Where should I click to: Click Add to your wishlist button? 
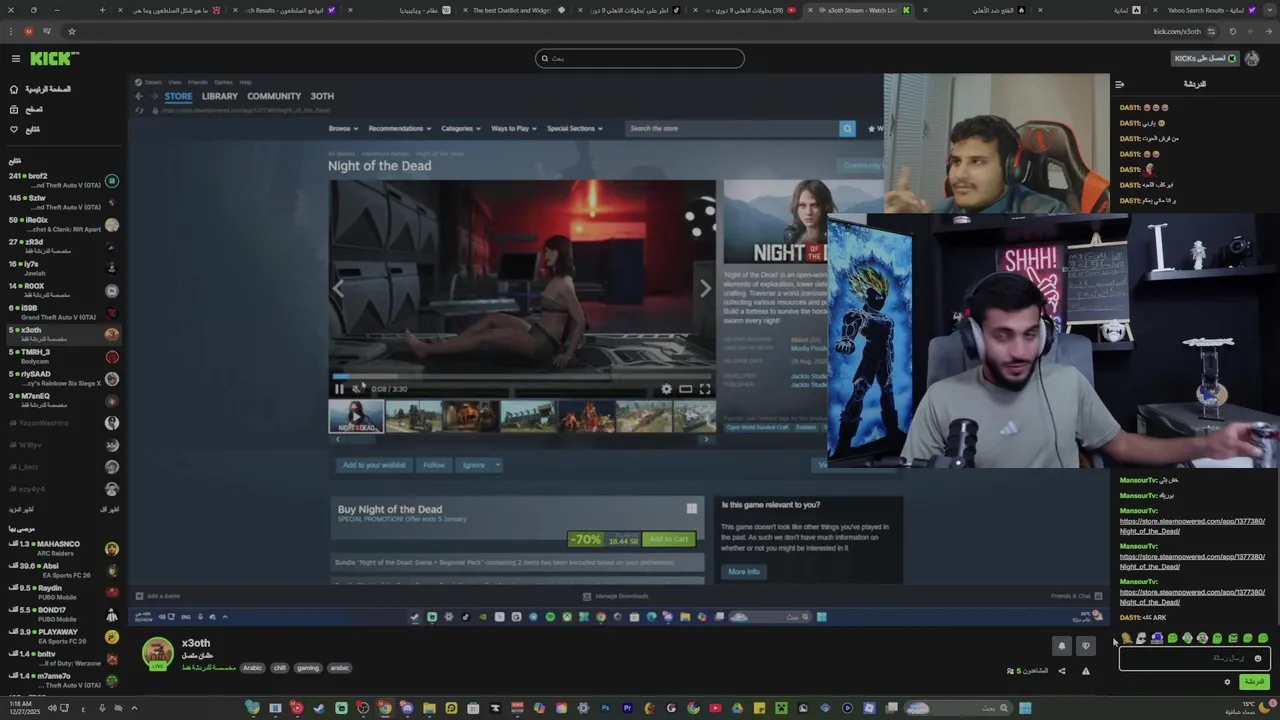pyautogui.click(x=374, y=465)
